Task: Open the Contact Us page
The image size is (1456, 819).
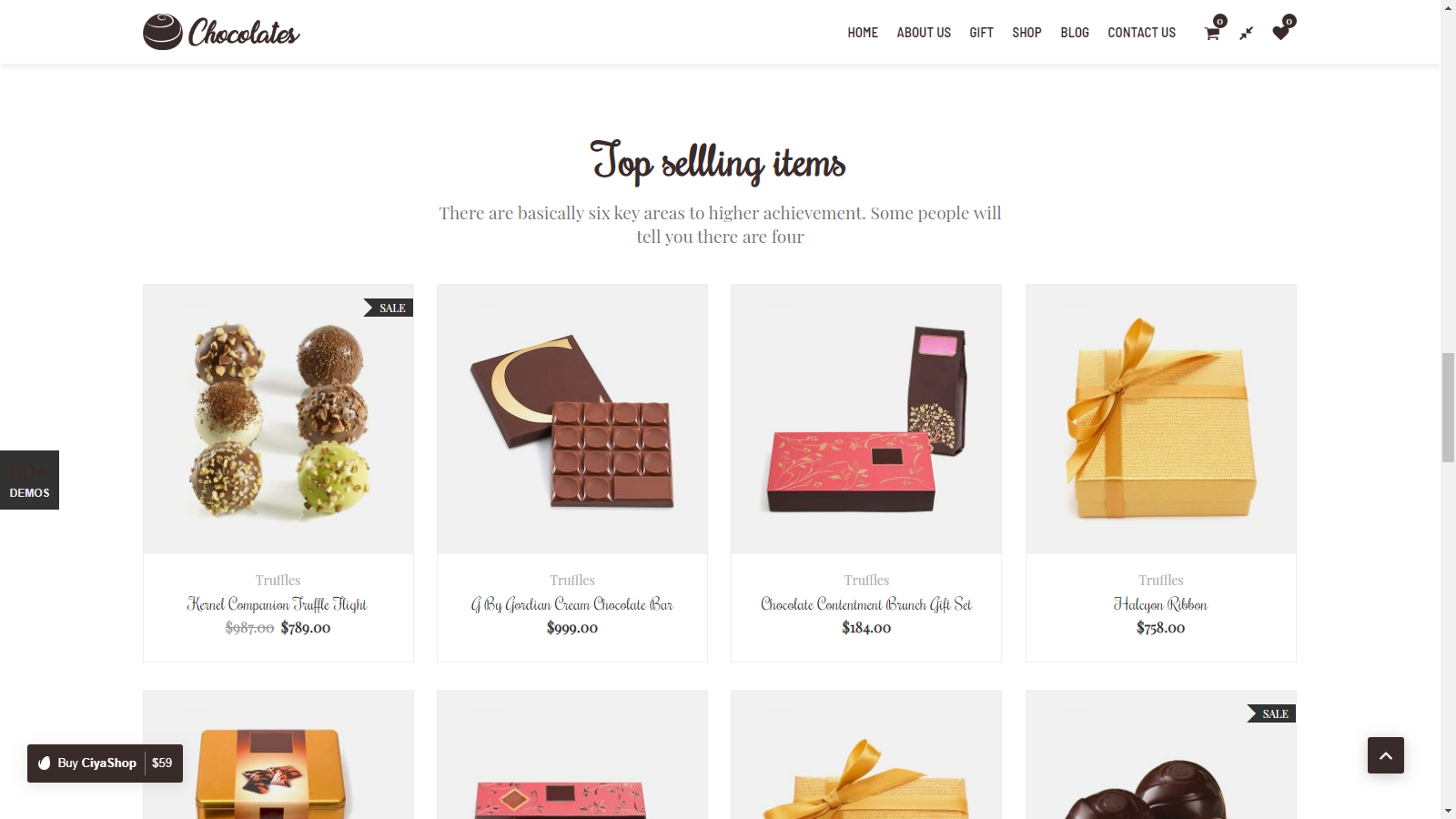Action: click(1141, 33)
